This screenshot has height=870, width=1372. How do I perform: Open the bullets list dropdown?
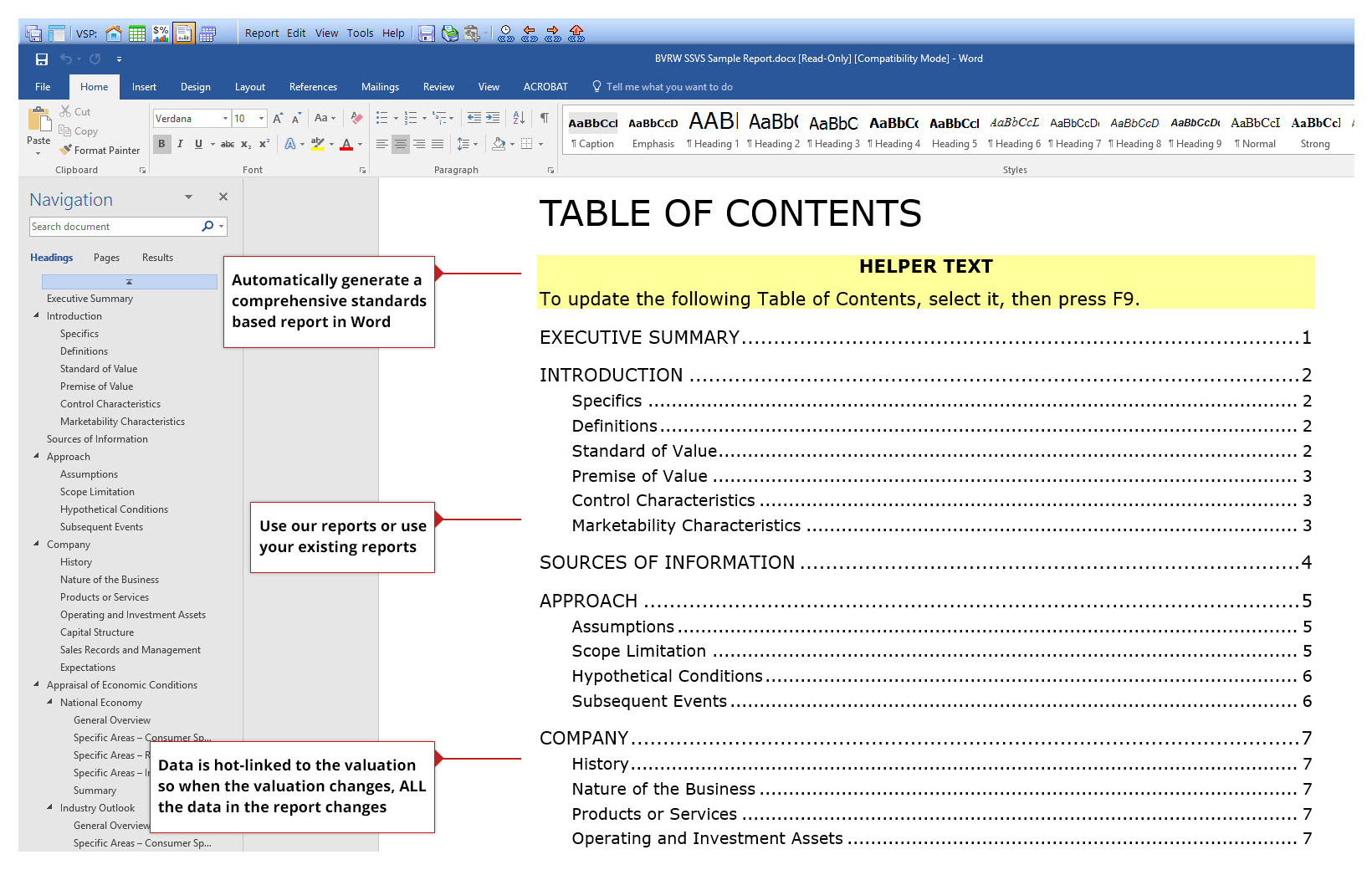(396, 118)
